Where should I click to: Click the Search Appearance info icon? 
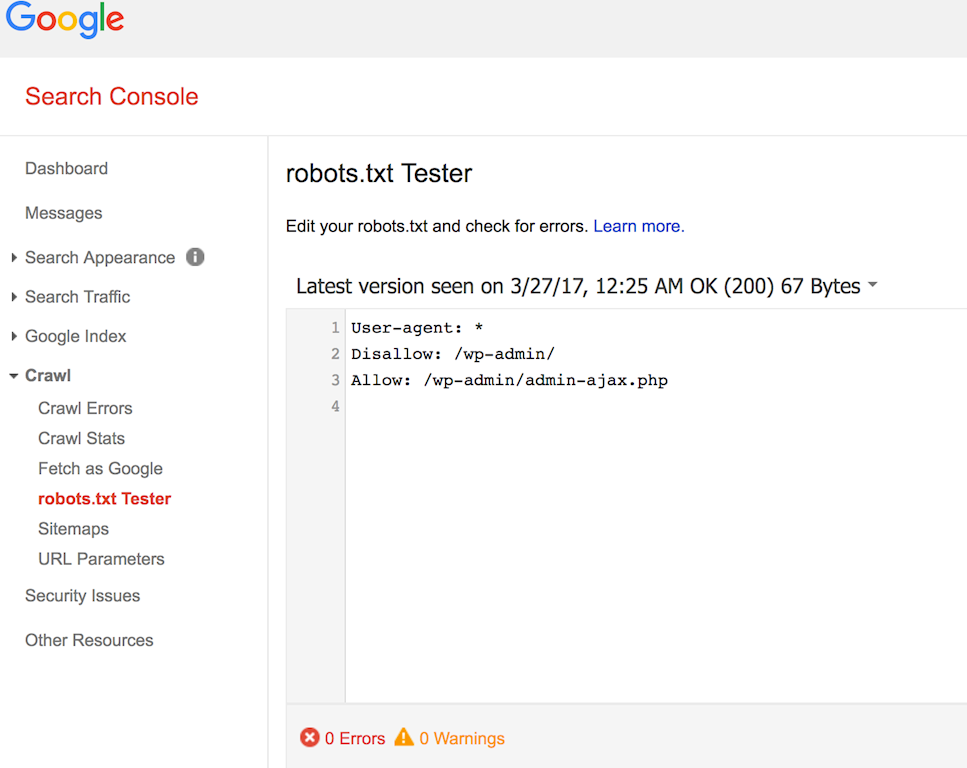click(x=196, y=257)
